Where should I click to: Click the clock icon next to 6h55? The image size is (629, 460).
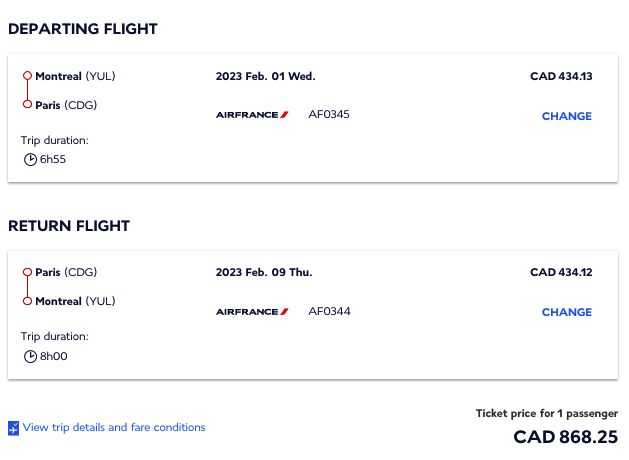[x=29, y=159]
